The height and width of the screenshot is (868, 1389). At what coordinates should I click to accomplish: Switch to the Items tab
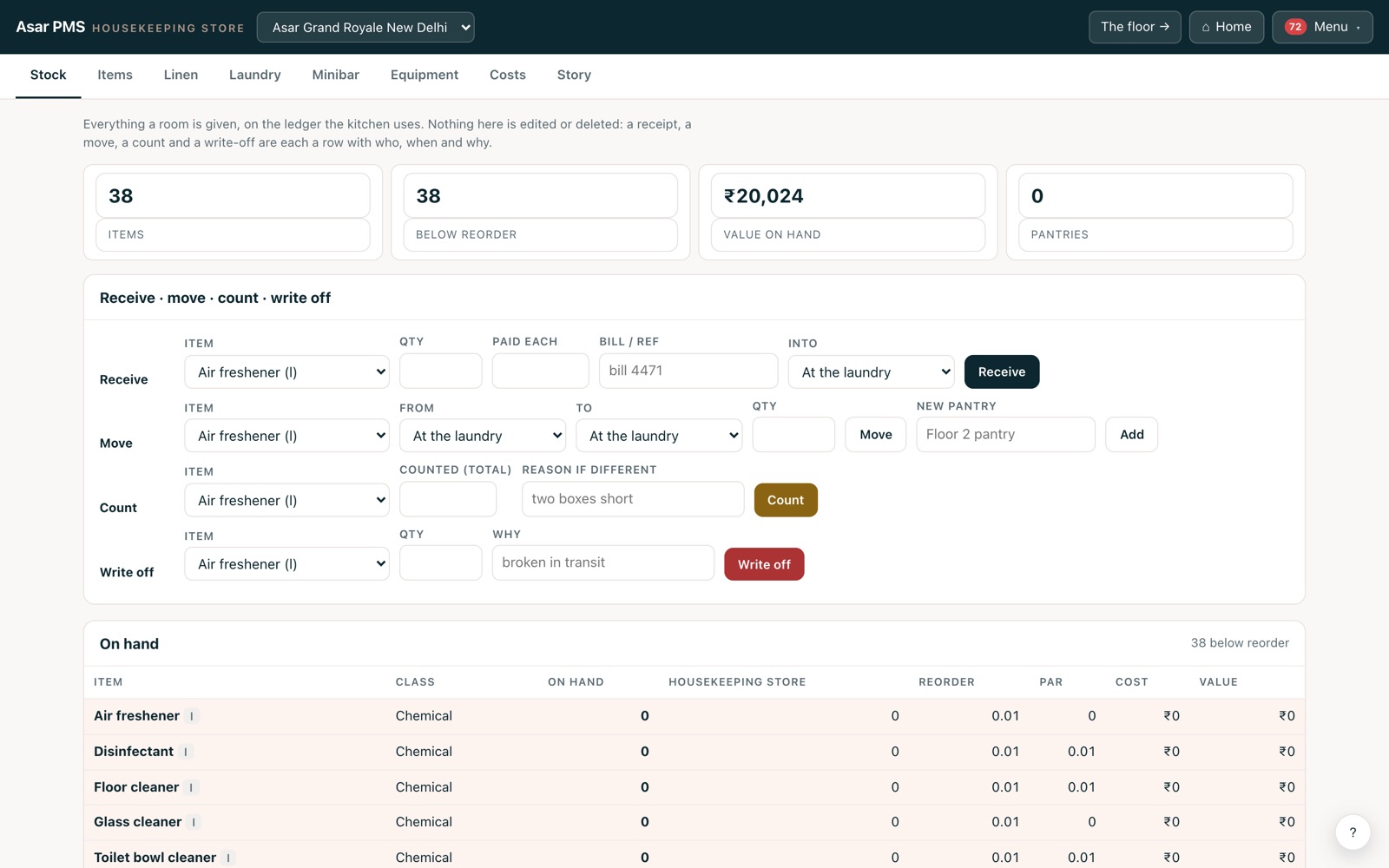pos(115,75)
